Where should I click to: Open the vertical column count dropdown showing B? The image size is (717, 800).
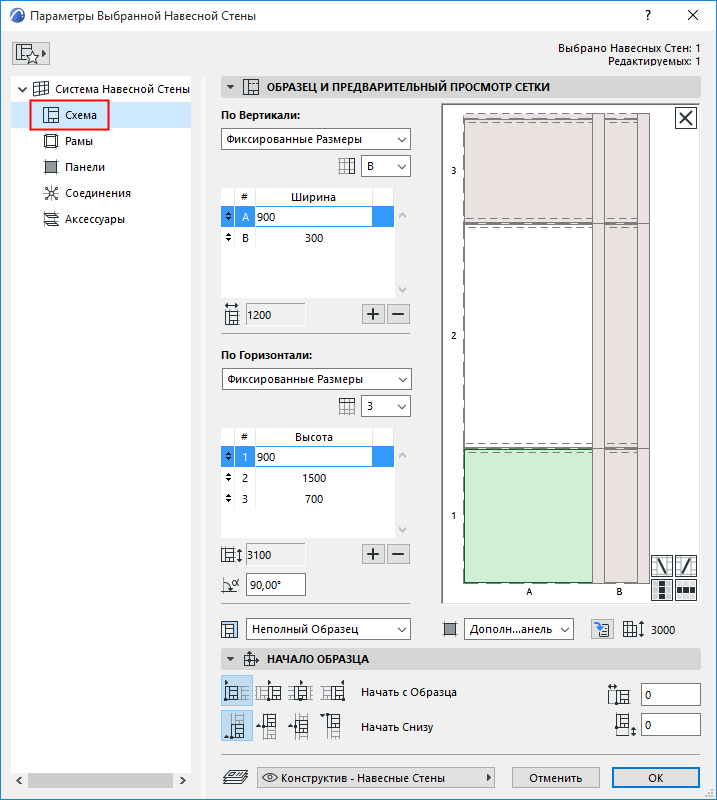(x=386, y=166)
